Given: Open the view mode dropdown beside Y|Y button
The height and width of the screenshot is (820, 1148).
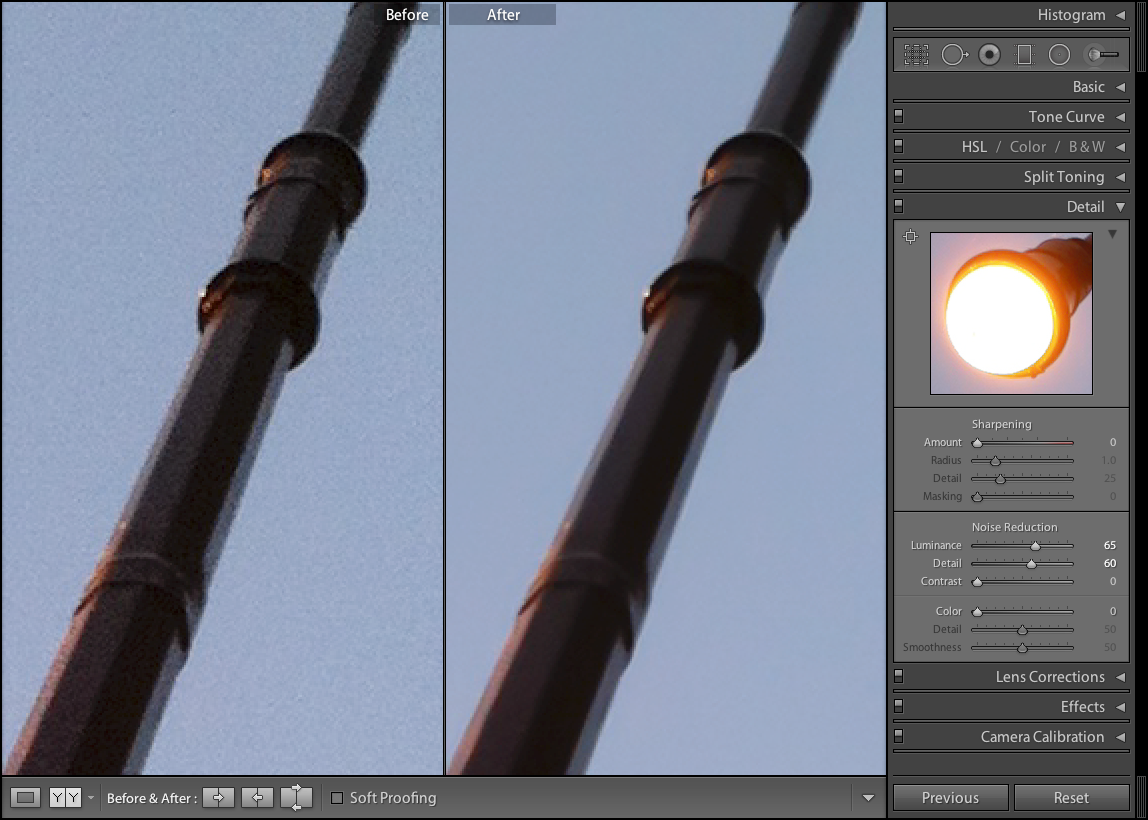Looking at the screenshot, I should (90, 797).
